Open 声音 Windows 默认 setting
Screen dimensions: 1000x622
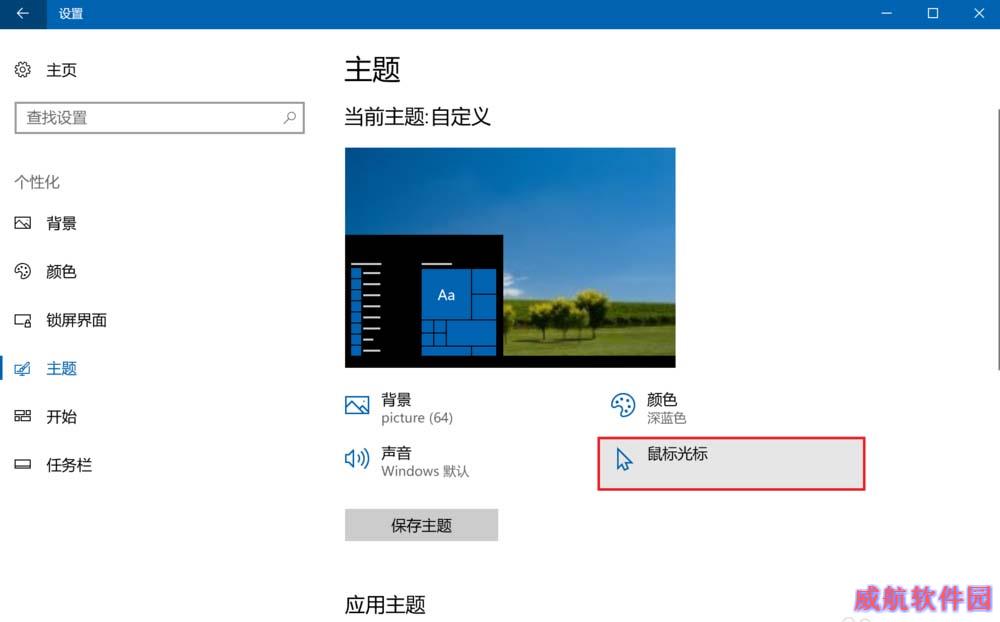(408, 463)
